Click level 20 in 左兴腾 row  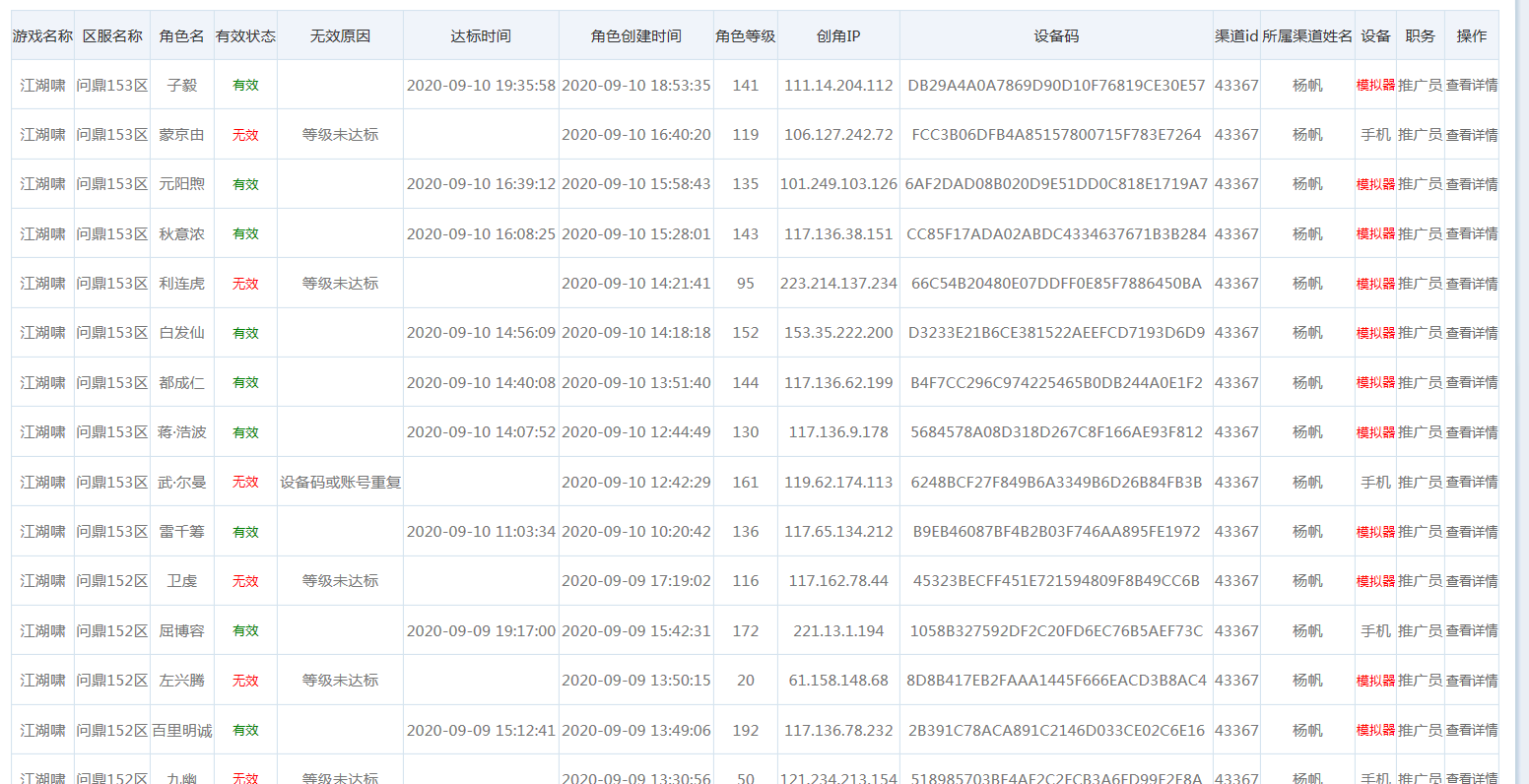tap(746, 681)
